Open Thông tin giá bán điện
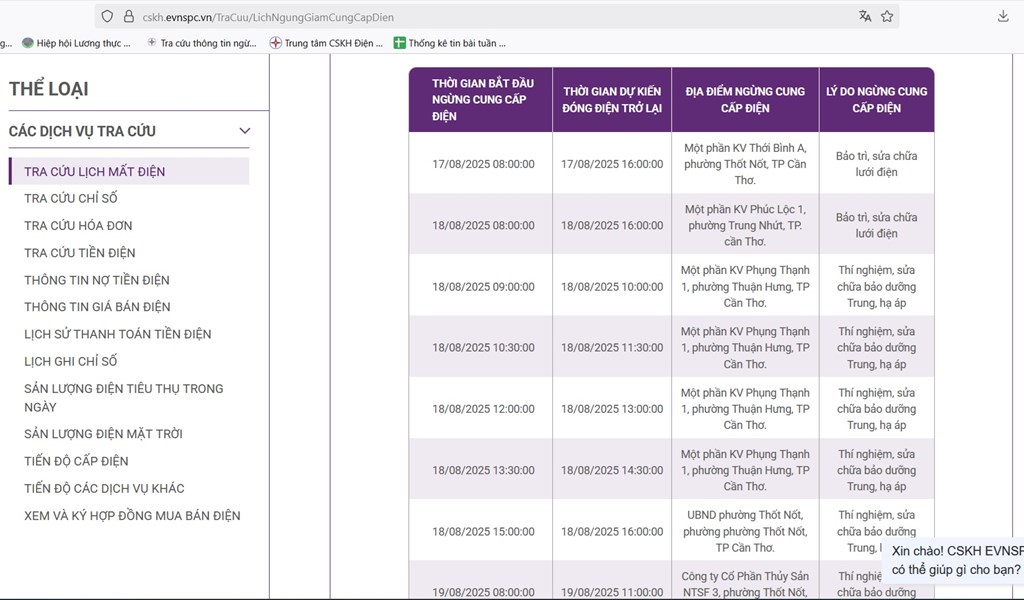The image size is (1024, 600). pyautogui.click(x=97, y=307)
